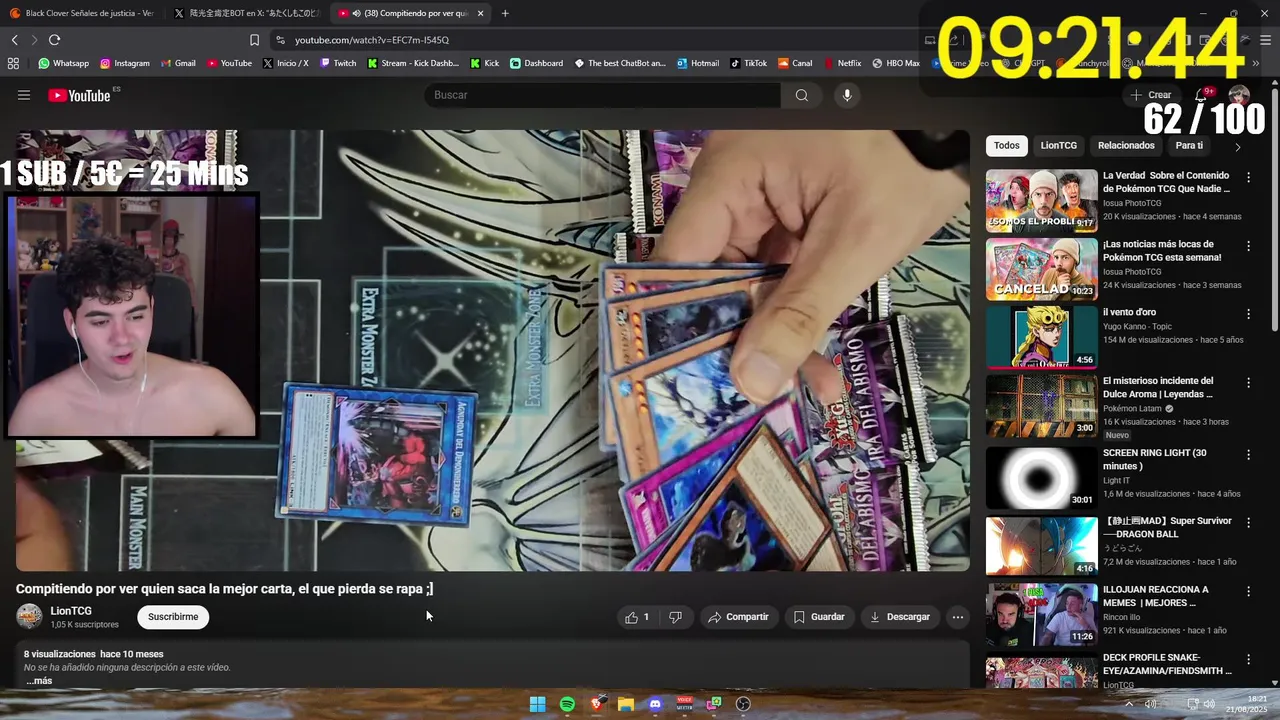The width and height of the screenshot is (1280, 720).
Task: Open Windows Start menu
Action: click(x=537, y=704)
